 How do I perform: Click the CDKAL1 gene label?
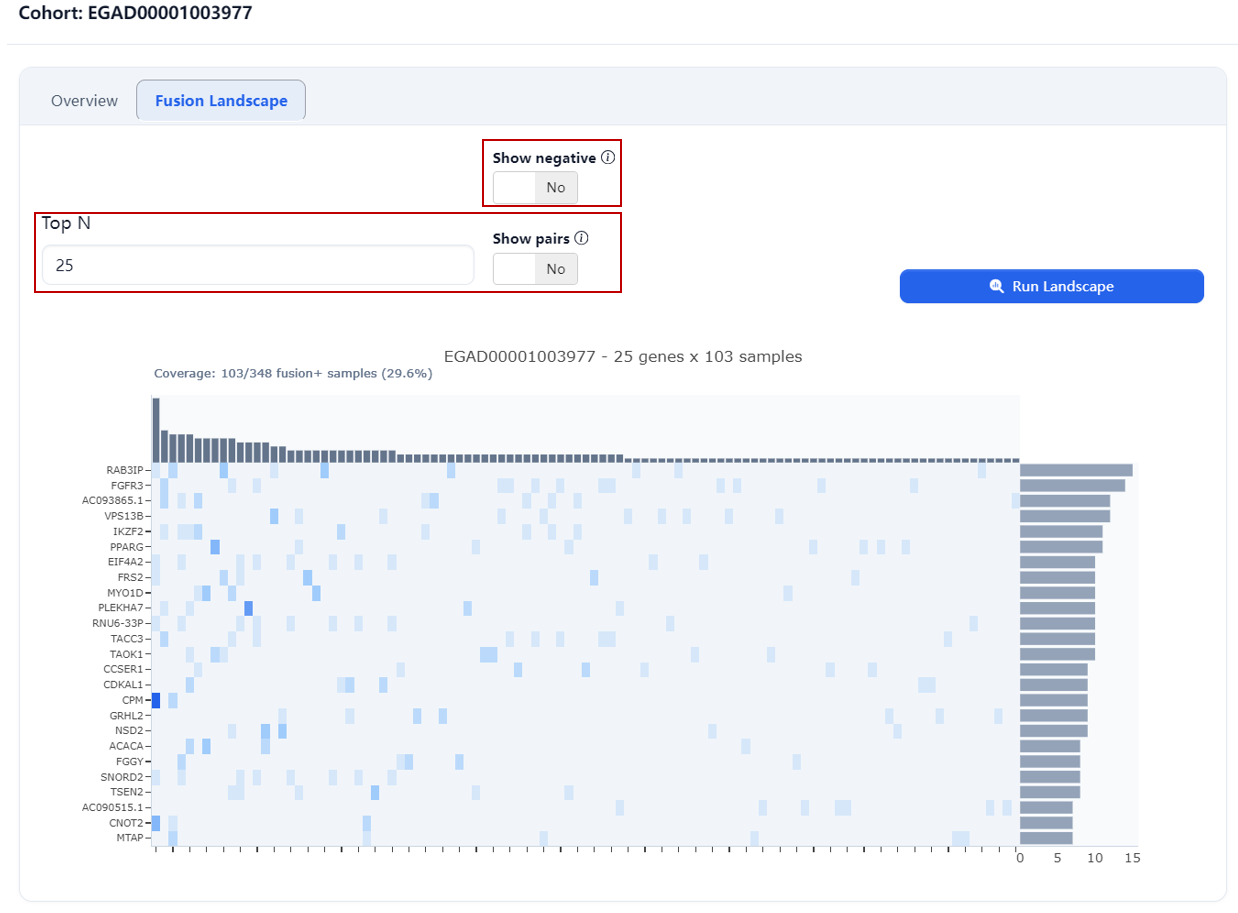(x=125, y=685)
